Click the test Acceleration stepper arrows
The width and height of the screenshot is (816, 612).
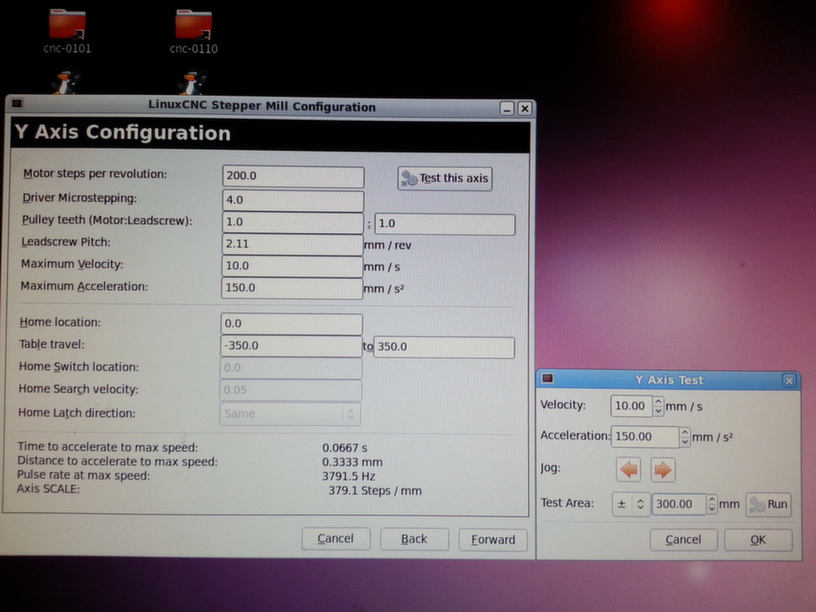coord(685,437)
